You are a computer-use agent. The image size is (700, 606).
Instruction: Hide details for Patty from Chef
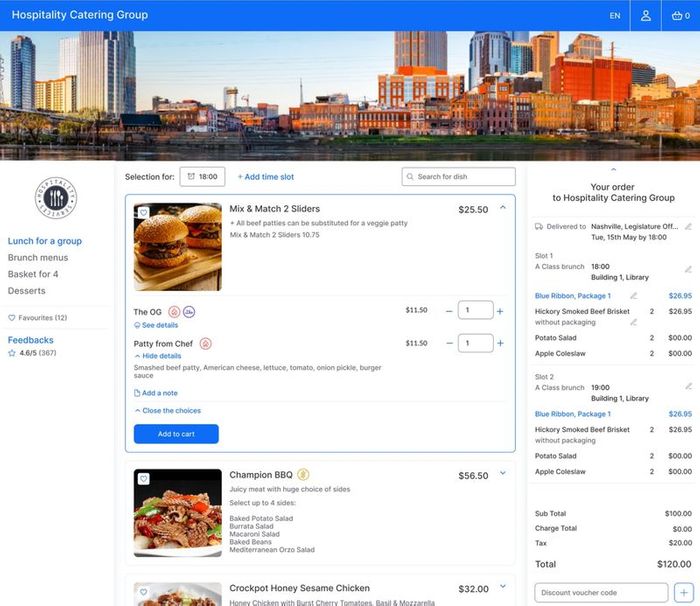[158, 356]
